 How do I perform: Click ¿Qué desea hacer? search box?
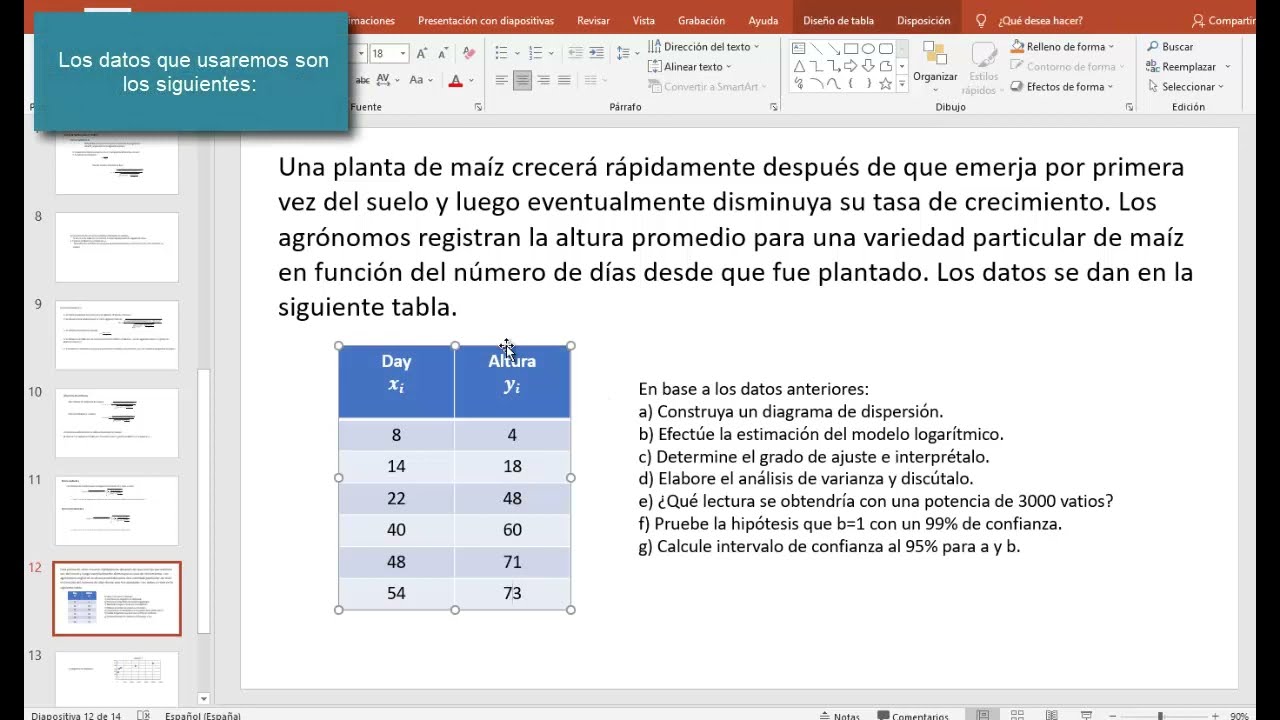click(x=1030, y=20)
